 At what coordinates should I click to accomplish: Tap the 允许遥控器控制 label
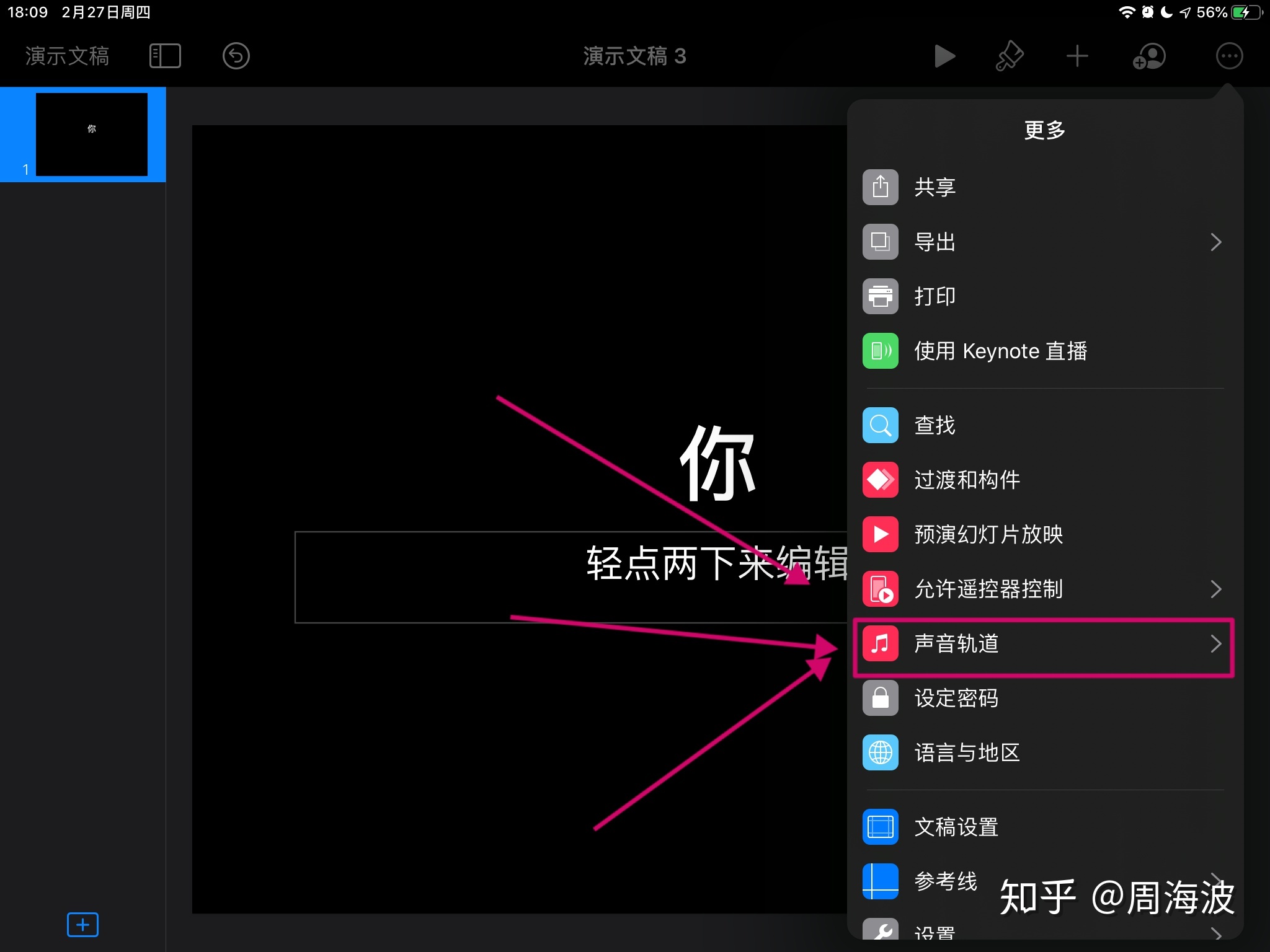tap(988, 589)
